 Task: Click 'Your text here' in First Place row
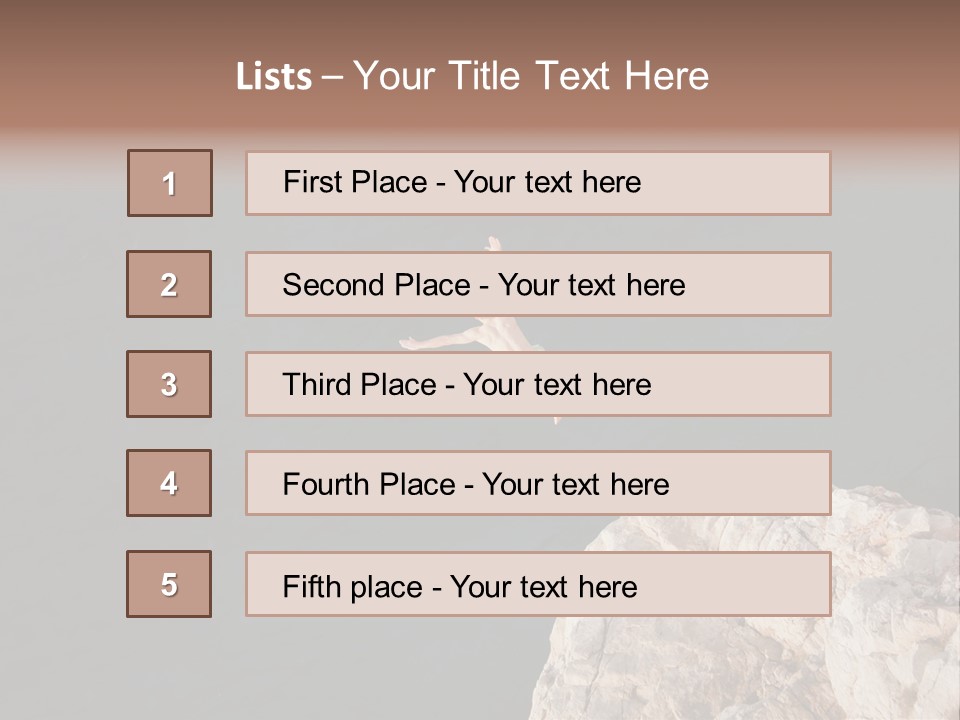[547, 182]
